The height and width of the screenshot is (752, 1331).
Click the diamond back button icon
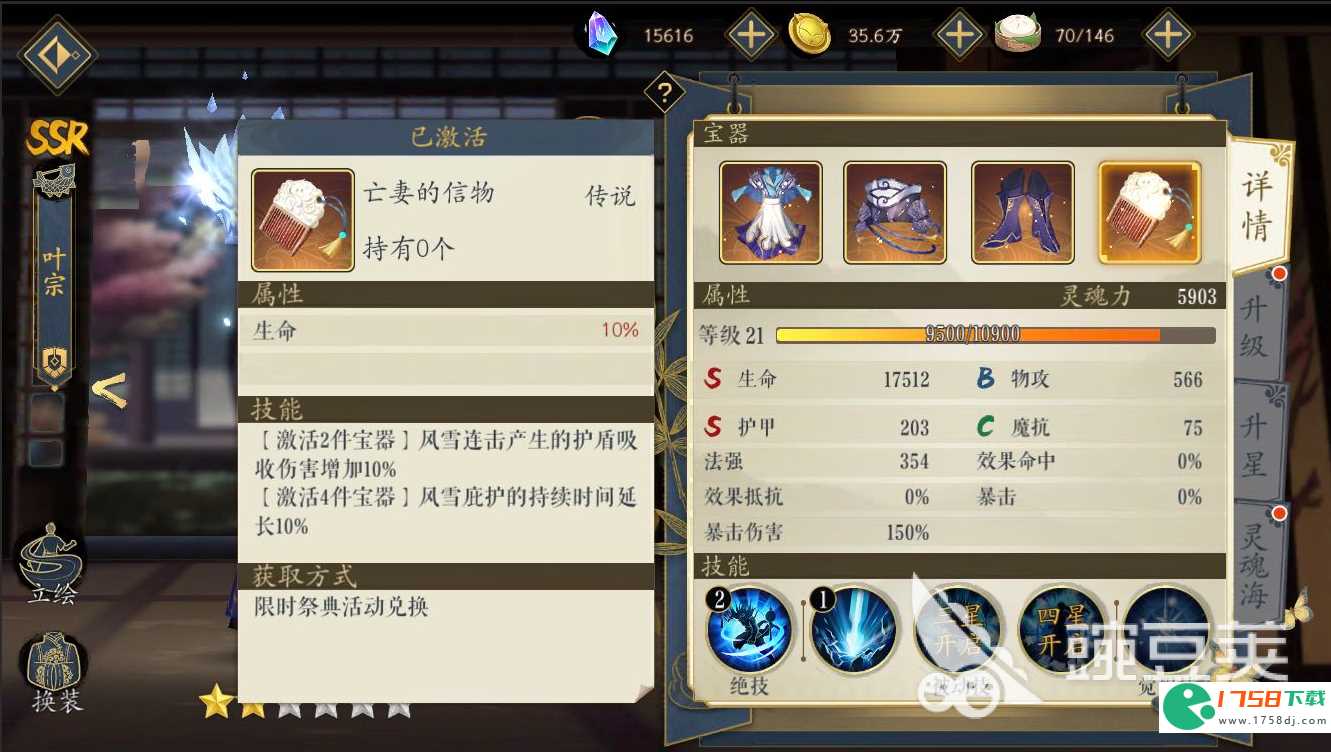(x=57, y=55)
